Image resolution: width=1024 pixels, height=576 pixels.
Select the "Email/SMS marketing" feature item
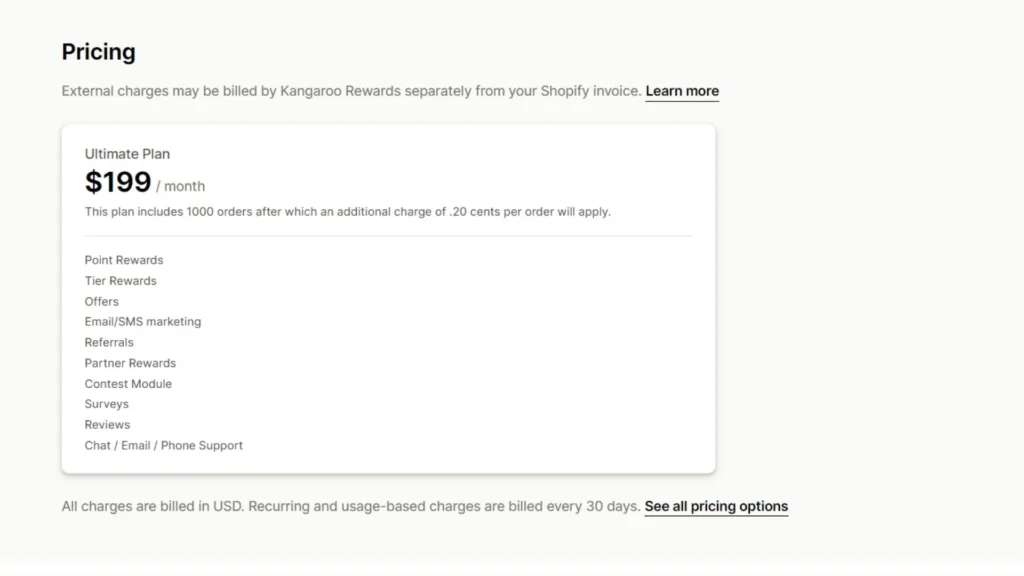click(x=142, y=322)
